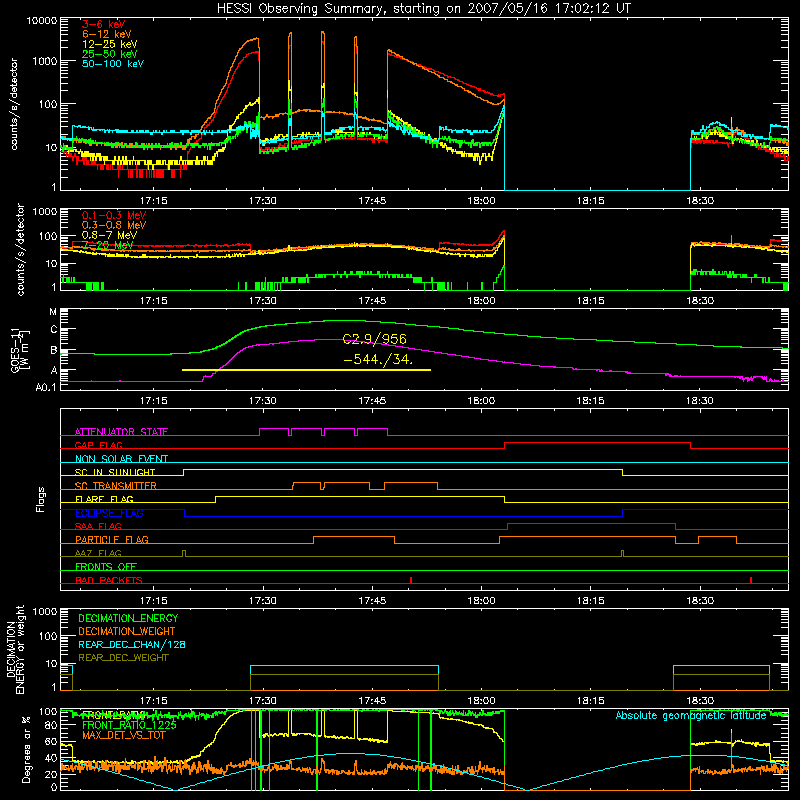Click the MAX_DET_VS_TOT legend label
This screenshot has height=800, width=800.
click(x=123, y=735)
